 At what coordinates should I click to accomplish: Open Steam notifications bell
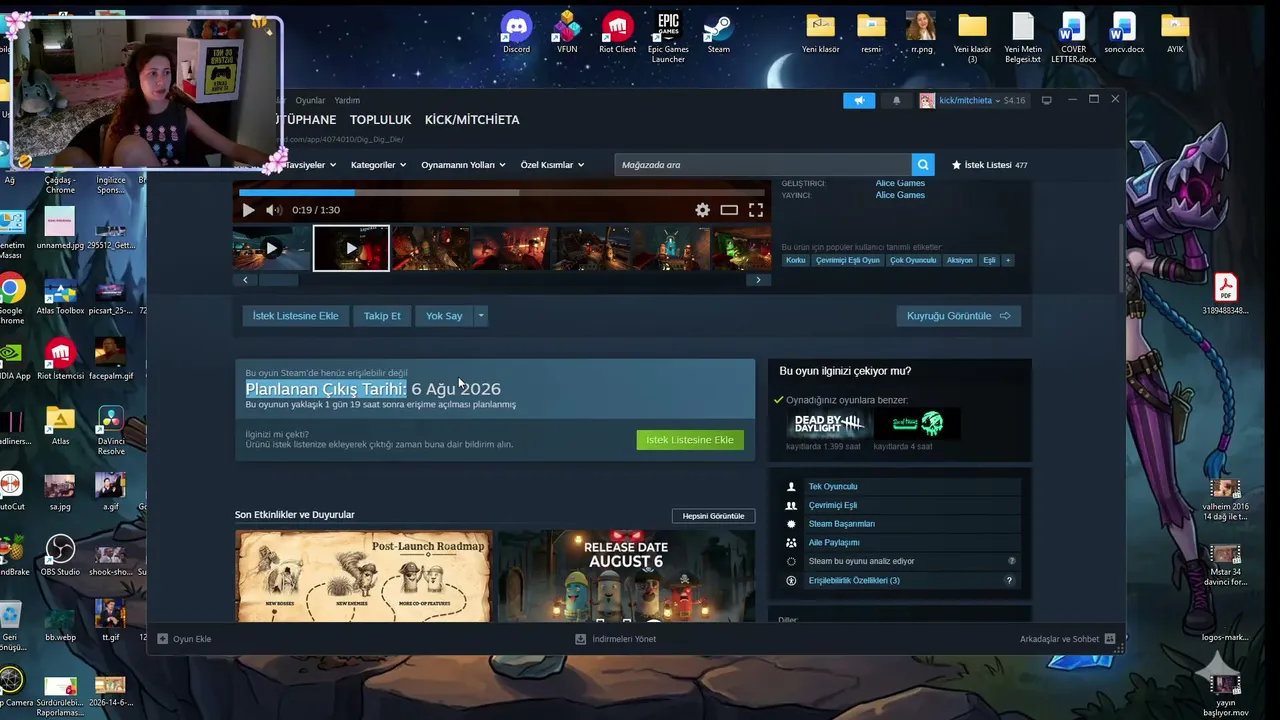pyautogui.click(x=896, y=100)
